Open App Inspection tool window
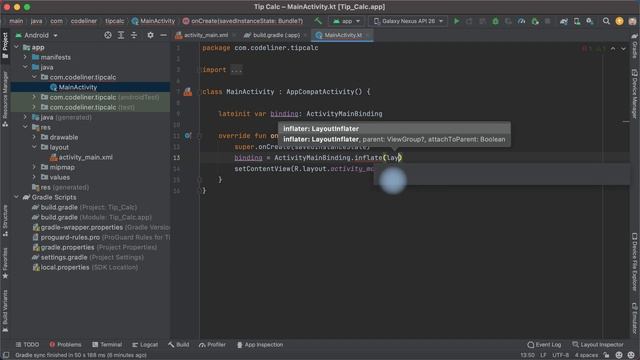 (260, 344)
